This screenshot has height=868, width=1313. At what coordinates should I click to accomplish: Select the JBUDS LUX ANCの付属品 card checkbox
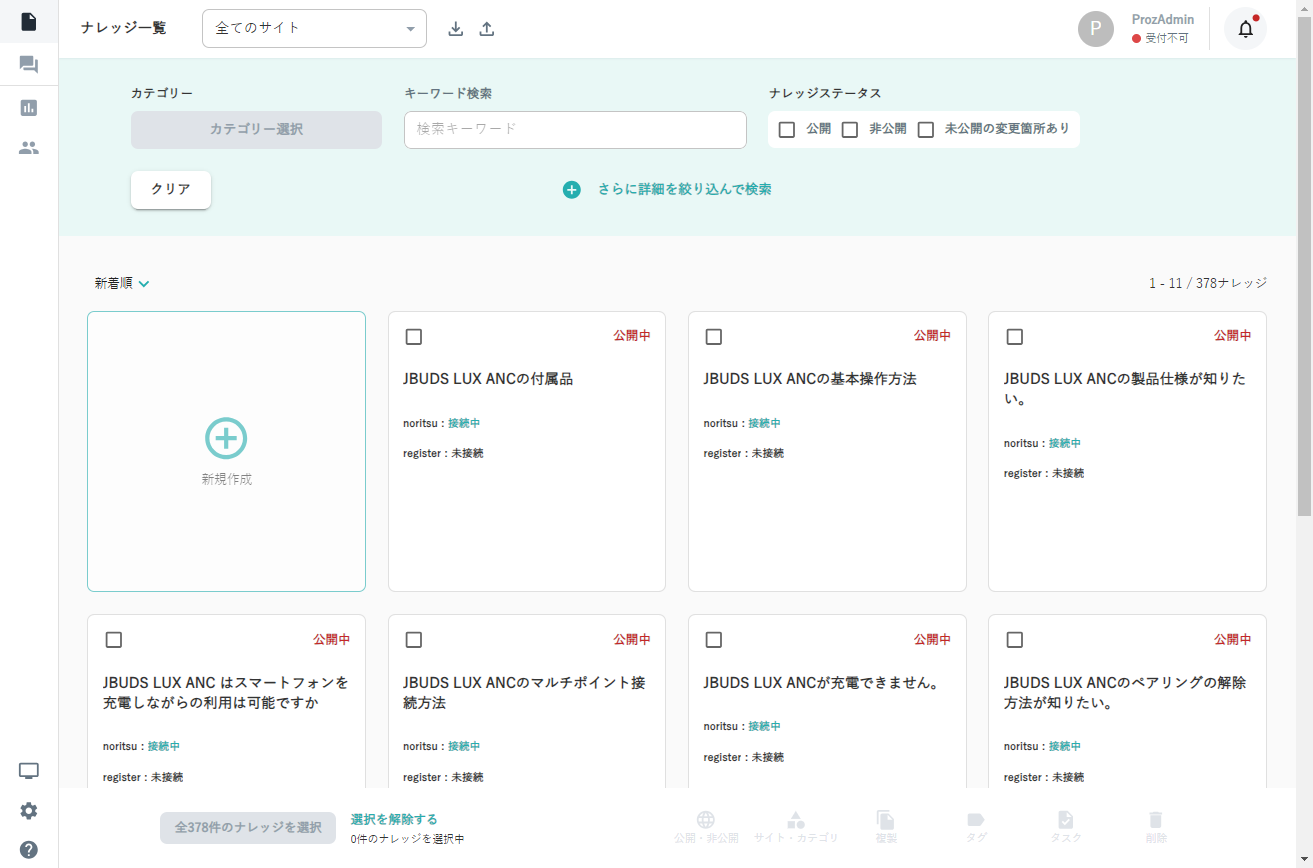point(414,337)
